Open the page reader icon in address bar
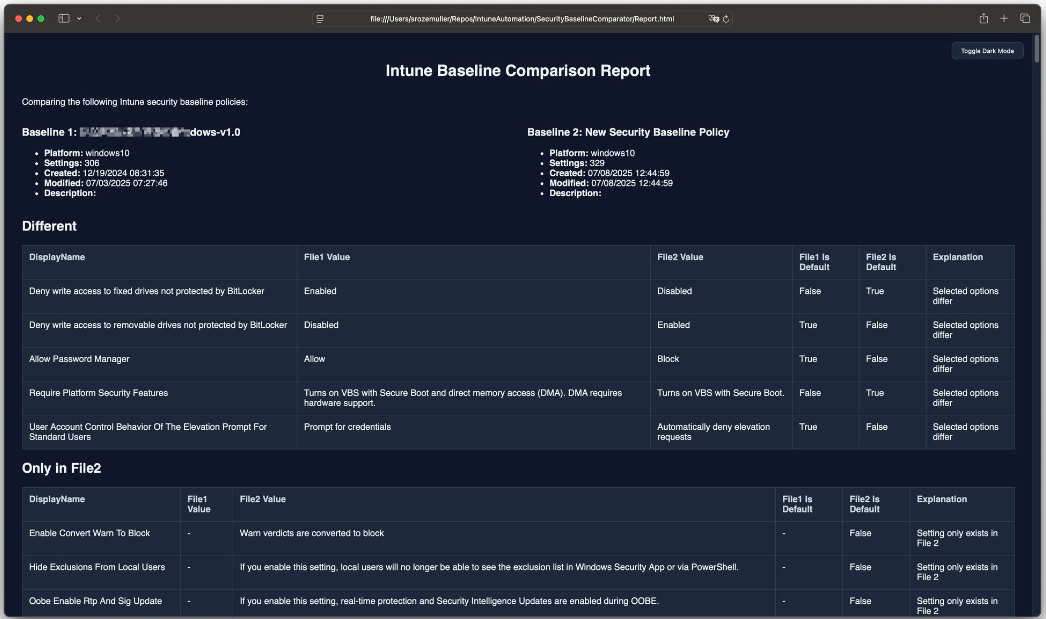Image resolution: width=1046 pixels, height=619 pixels. (320, 18)
